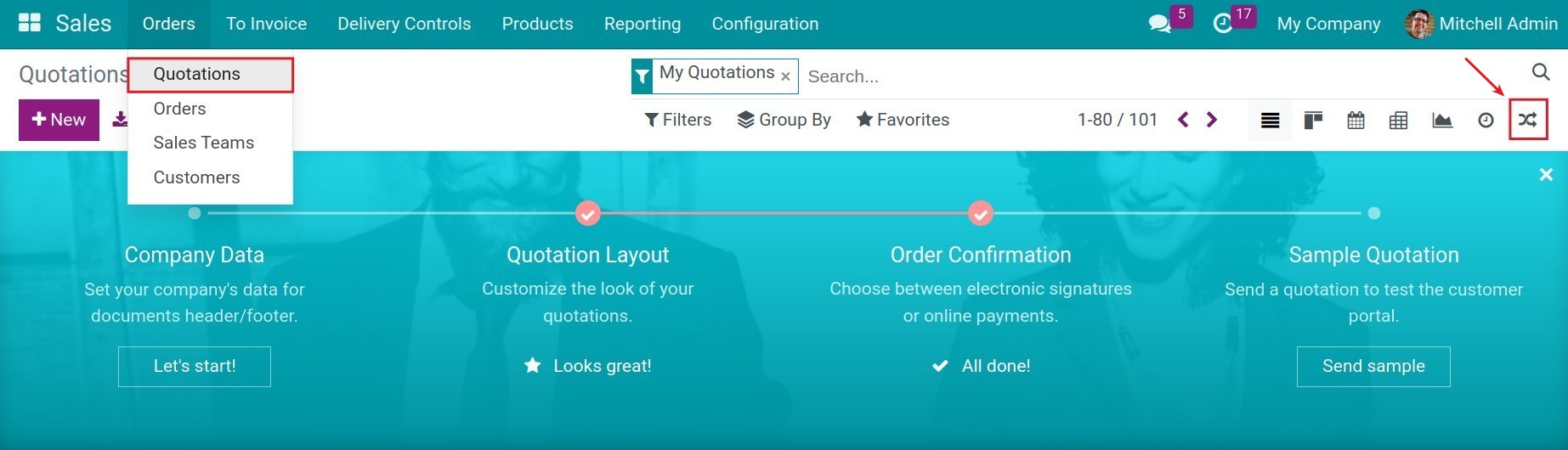Open the apps grid home menu

(x=30, y=23)
